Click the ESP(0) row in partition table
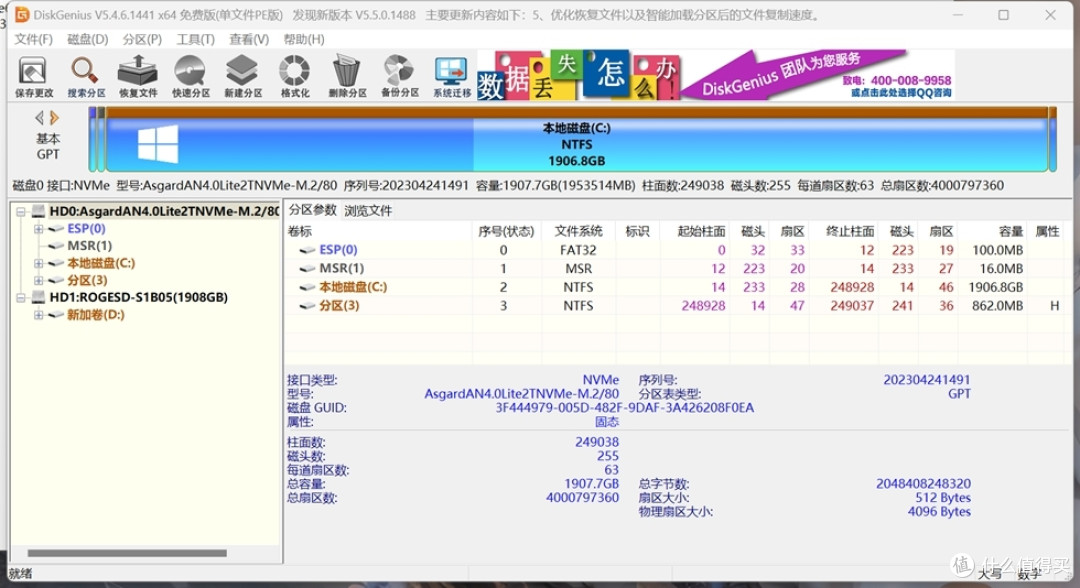The width and height of the screenshot is (1080, 588). click(675, 250)
